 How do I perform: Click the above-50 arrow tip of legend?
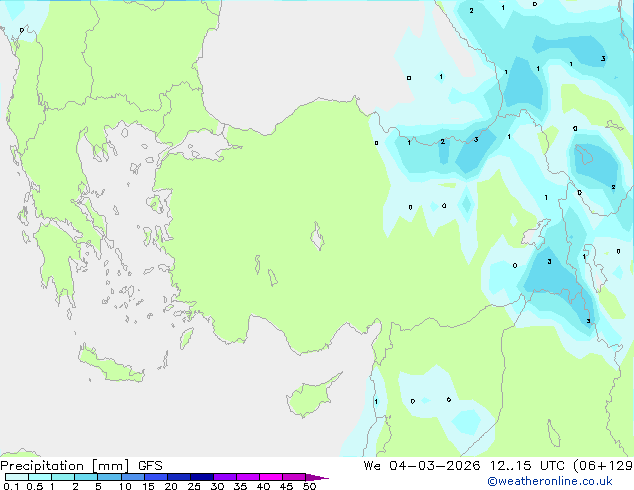(x=317, y=477)
